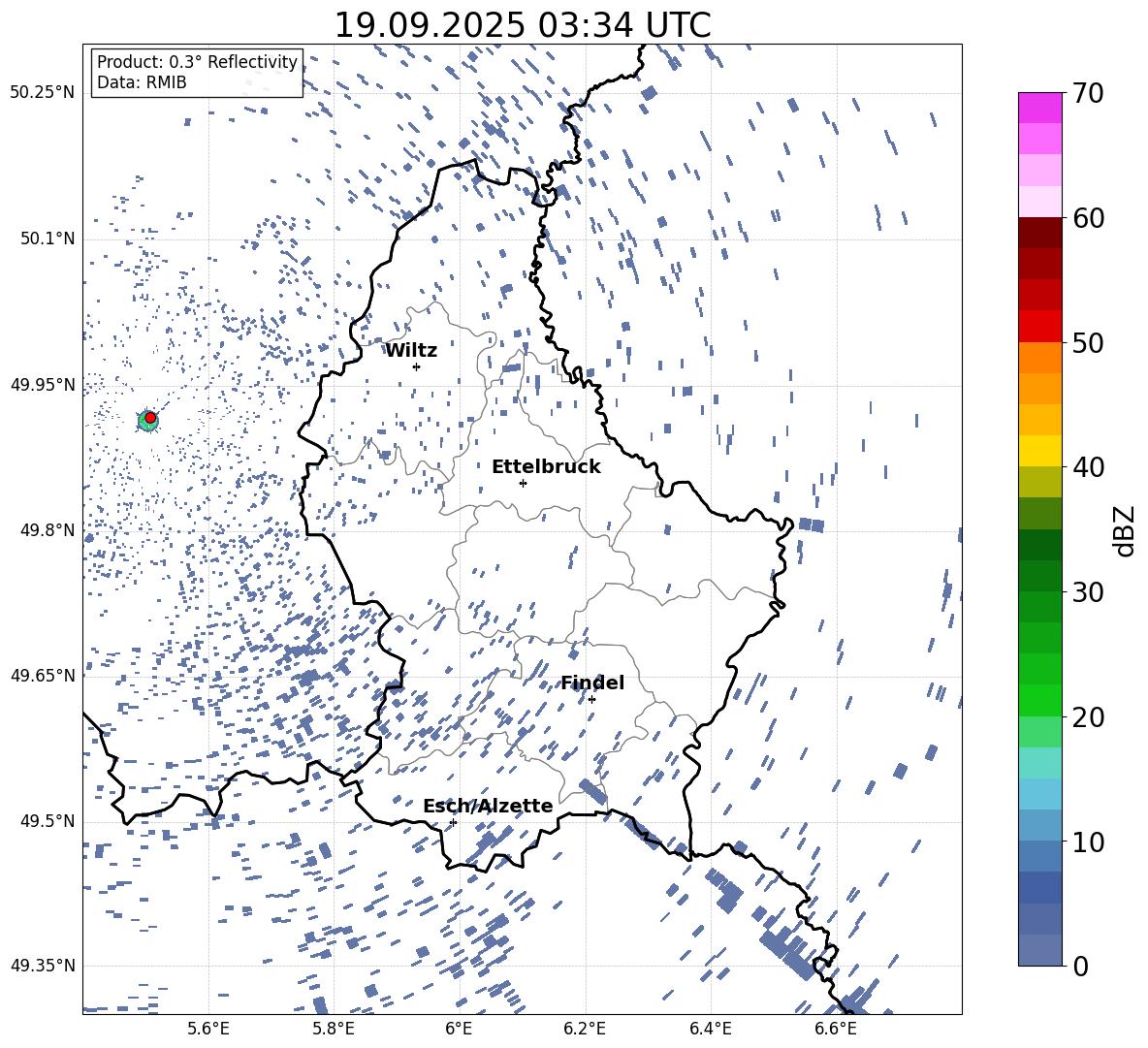Click the Esch/Alzette station cross marker

(x=453, y=822)
